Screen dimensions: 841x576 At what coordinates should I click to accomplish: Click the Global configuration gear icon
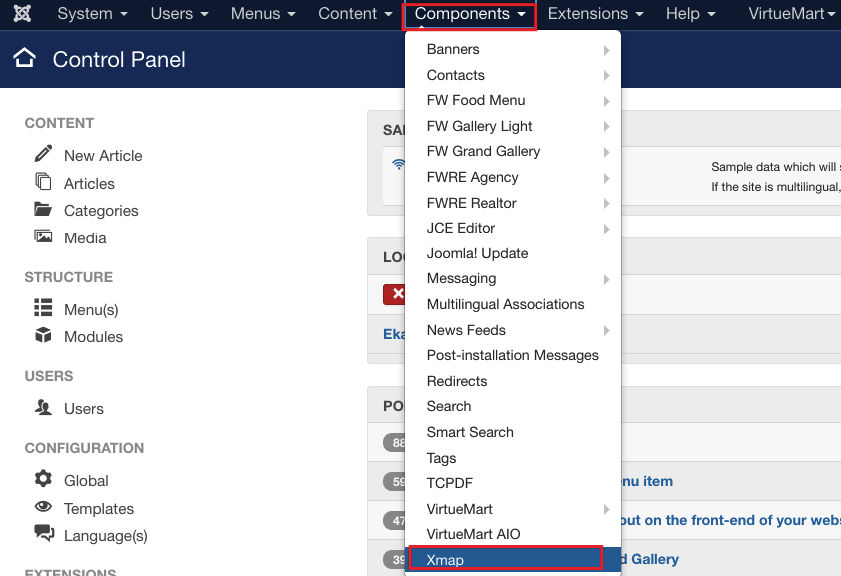(x=43, y=479)
